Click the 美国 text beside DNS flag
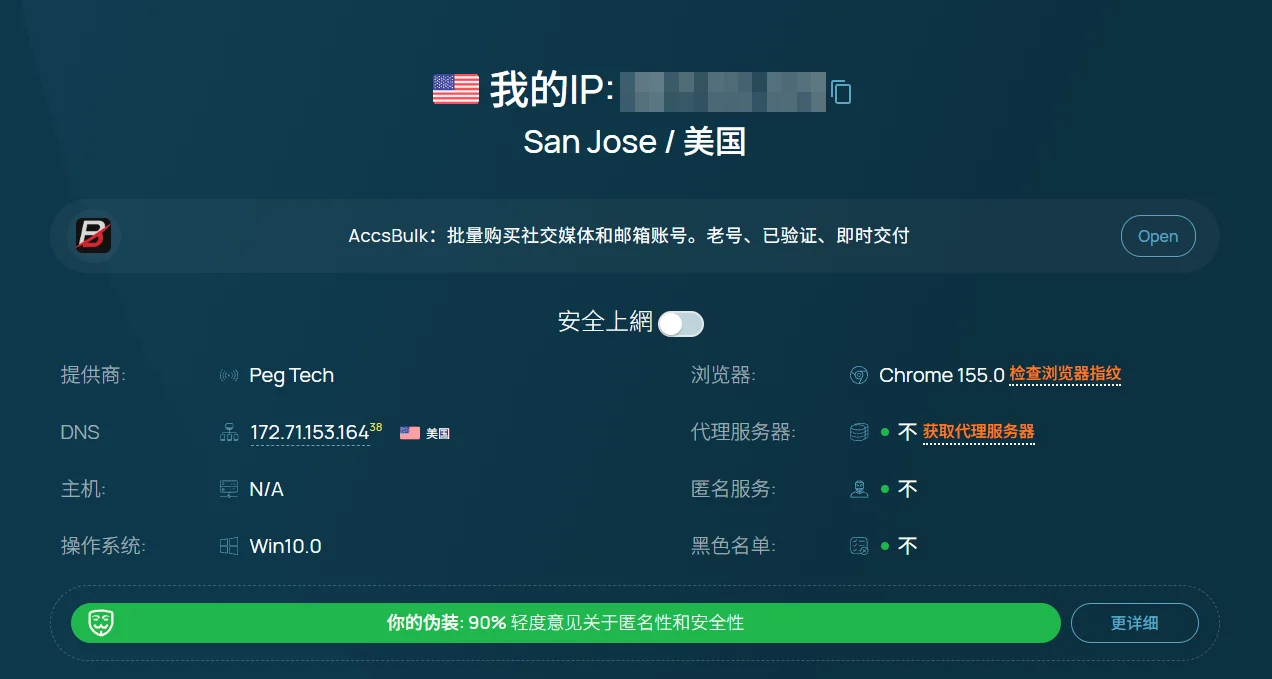The height and width of the screenshot is (679, 1272). [438, 434]
